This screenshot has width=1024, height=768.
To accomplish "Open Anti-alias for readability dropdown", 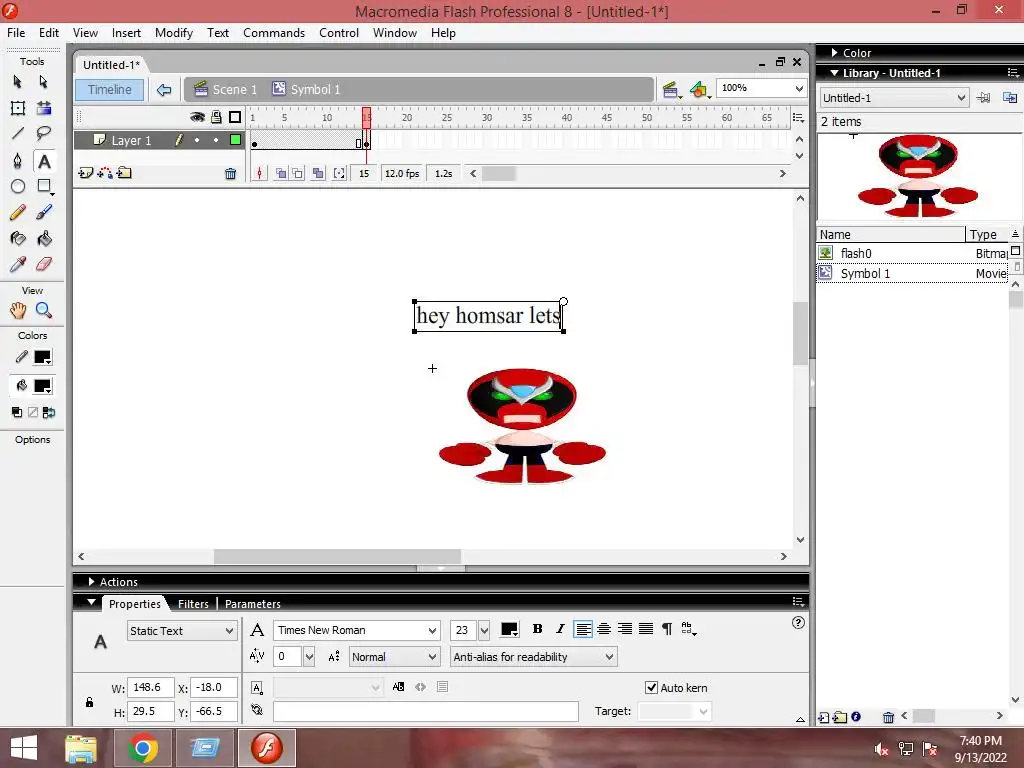I will click(534, 657).
